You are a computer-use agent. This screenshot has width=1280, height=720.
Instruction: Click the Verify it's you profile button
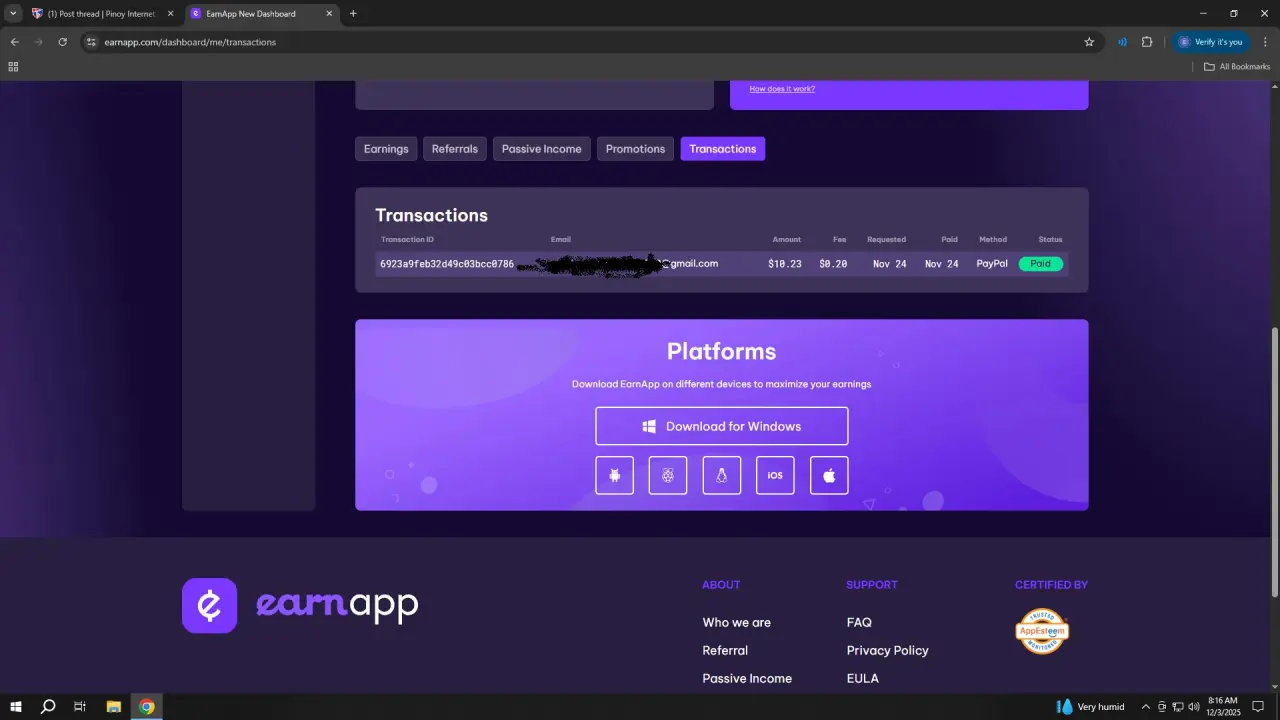1210,42
